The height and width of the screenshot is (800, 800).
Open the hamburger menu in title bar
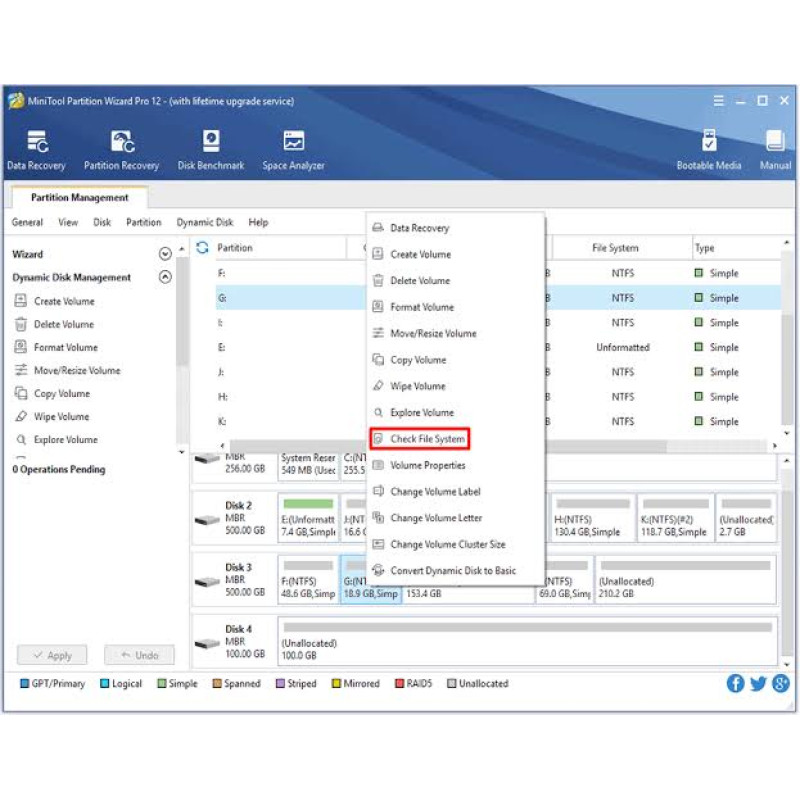point(718,101)
